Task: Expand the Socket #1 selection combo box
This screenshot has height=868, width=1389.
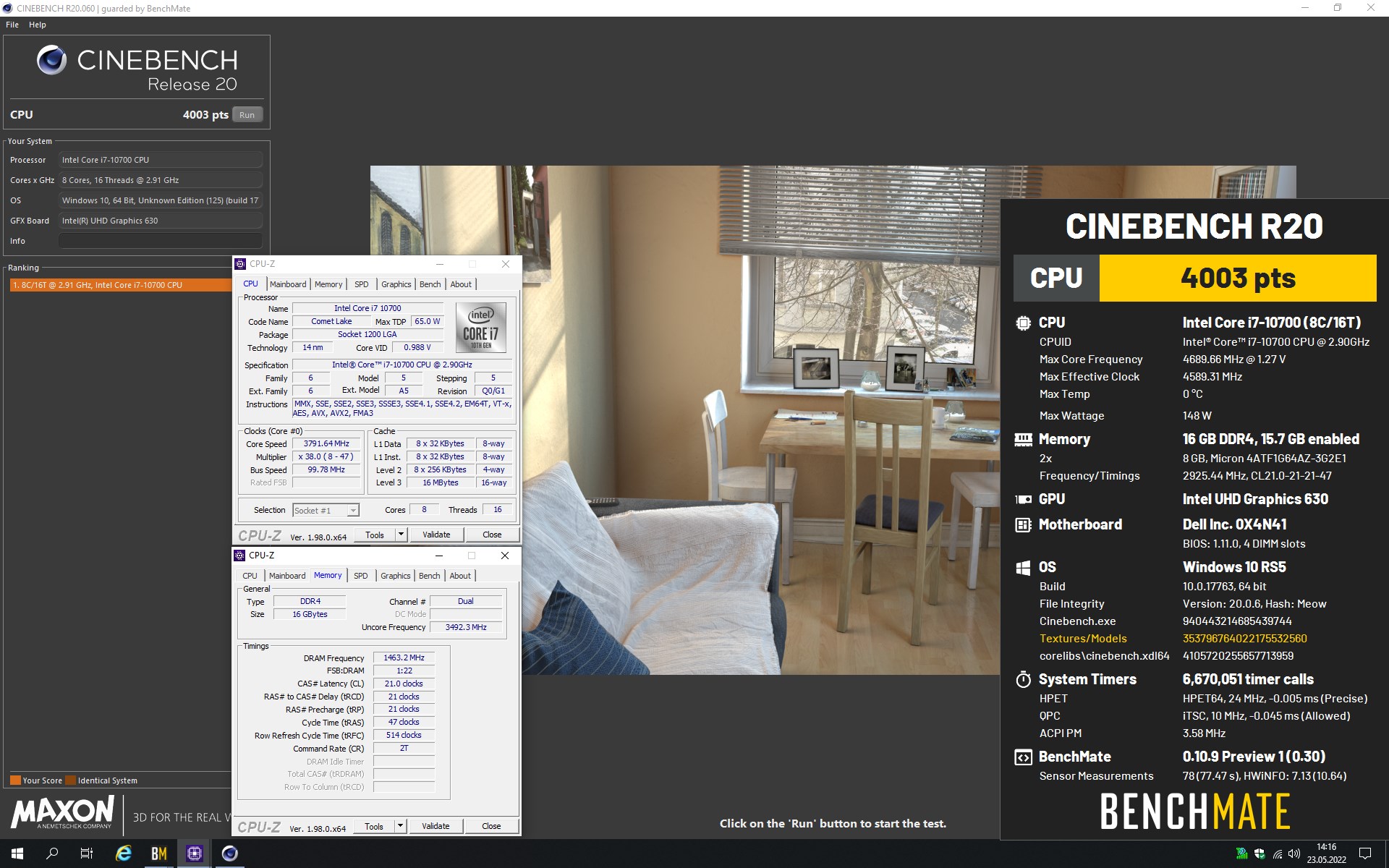Action: [x=326, y=511]
